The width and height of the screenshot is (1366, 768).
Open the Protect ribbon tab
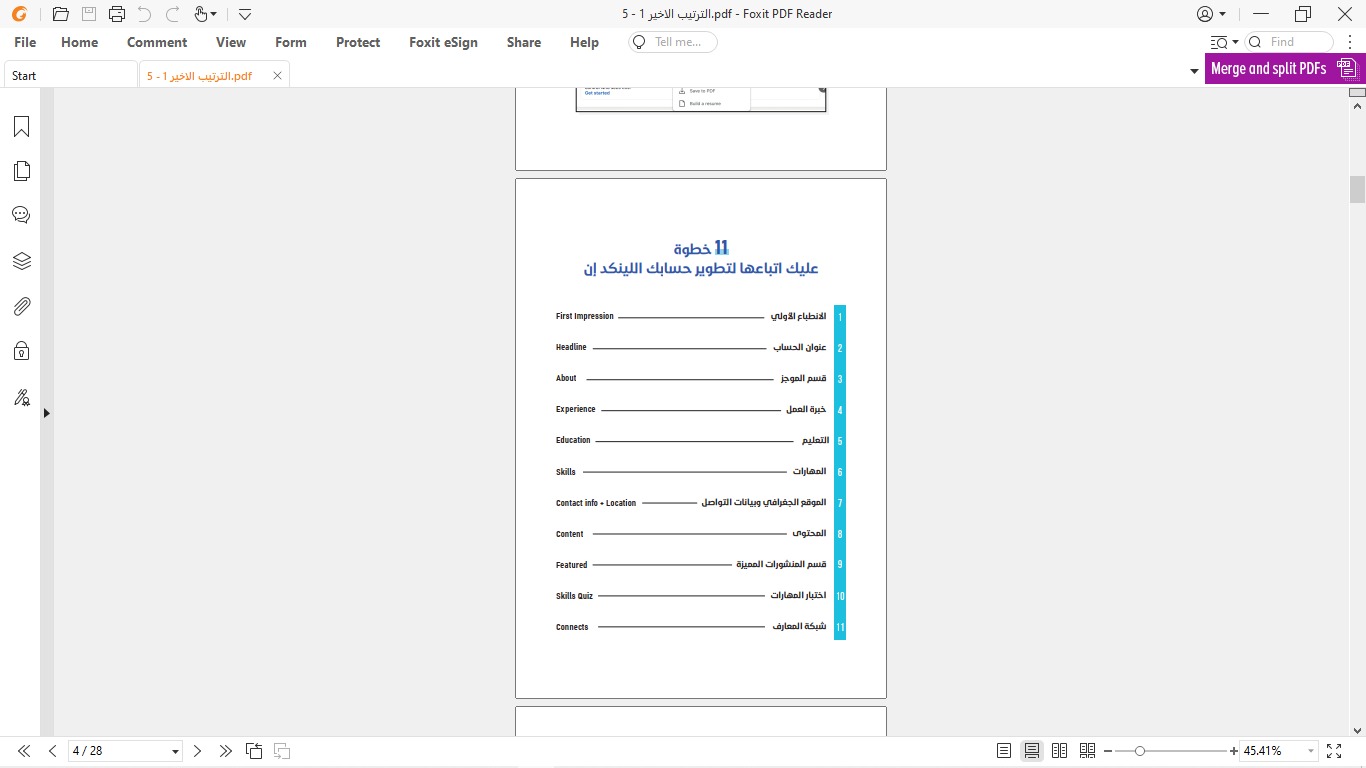[x=358, y=42]
